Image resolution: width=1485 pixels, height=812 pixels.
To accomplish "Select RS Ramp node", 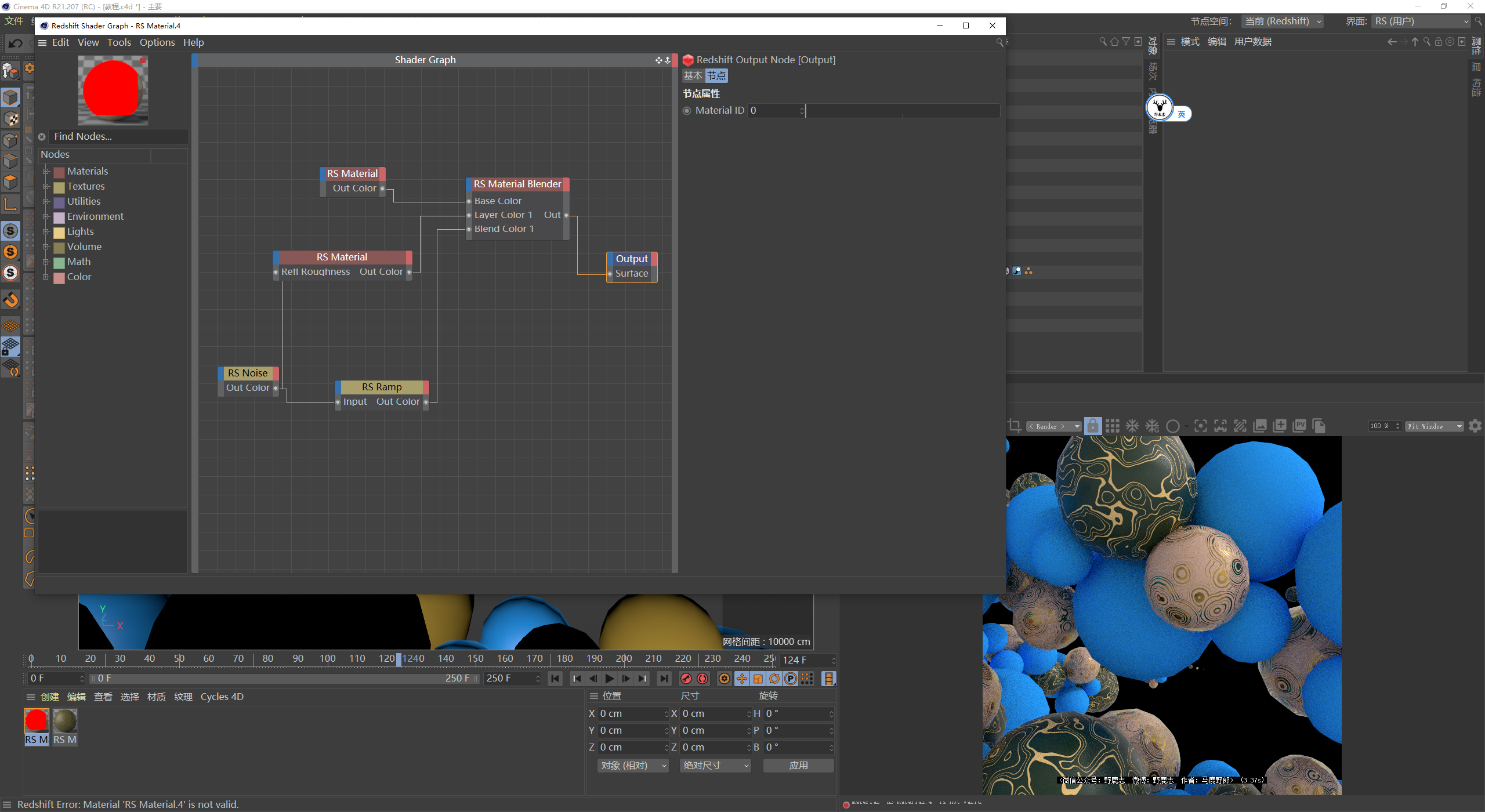I will (x=382, y=387).
